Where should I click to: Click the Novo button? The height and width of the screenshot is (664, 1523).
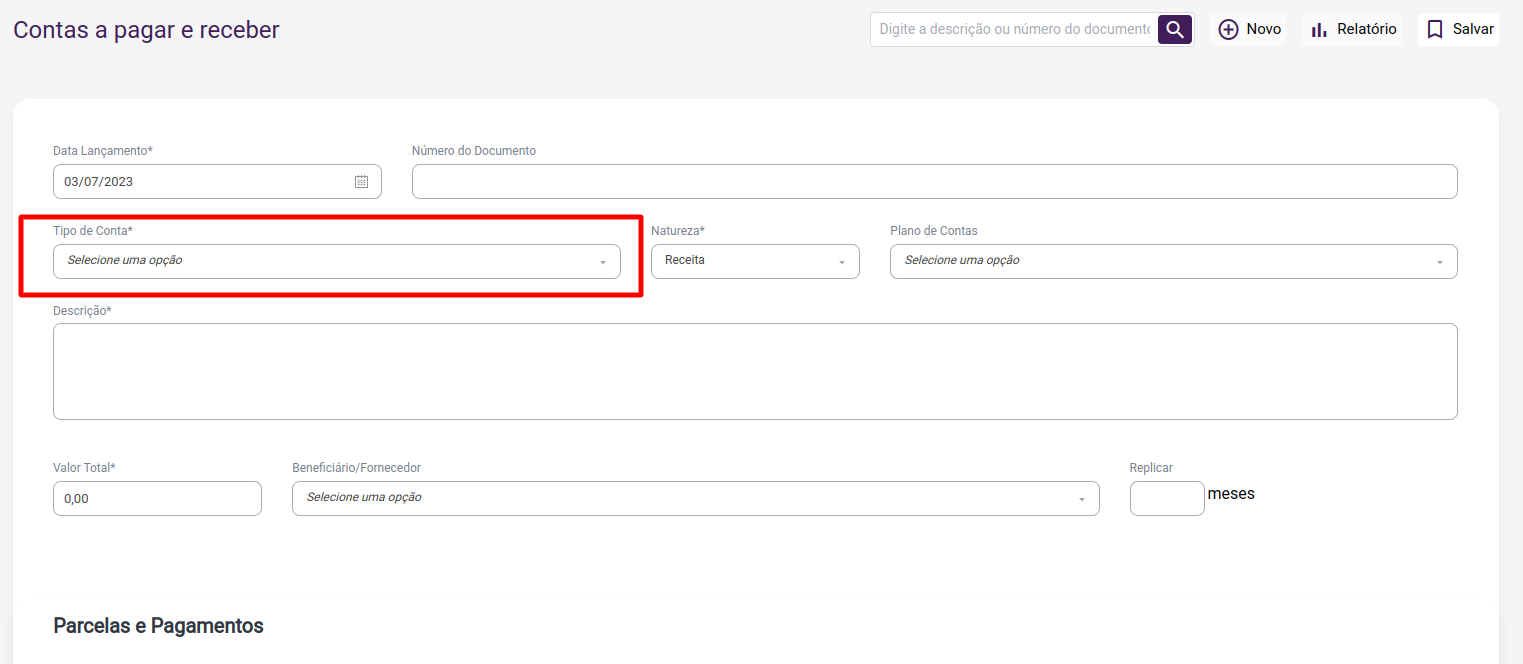coord(1263,30)
